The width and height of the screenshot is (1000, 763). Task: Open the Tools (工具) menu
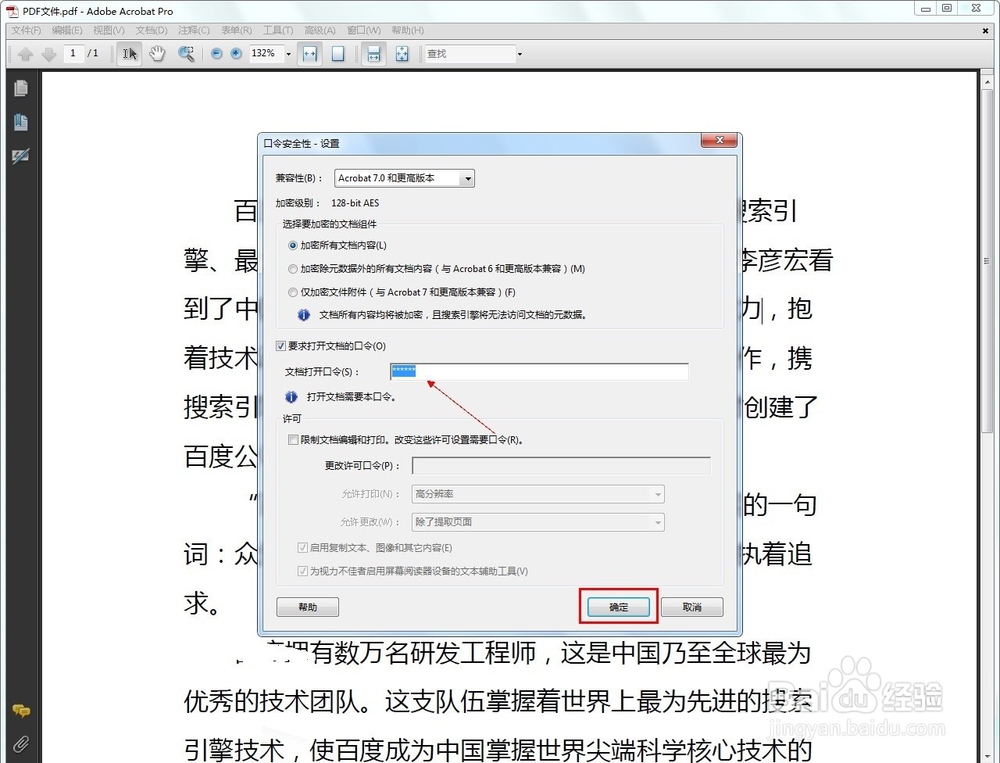[278, 30]
